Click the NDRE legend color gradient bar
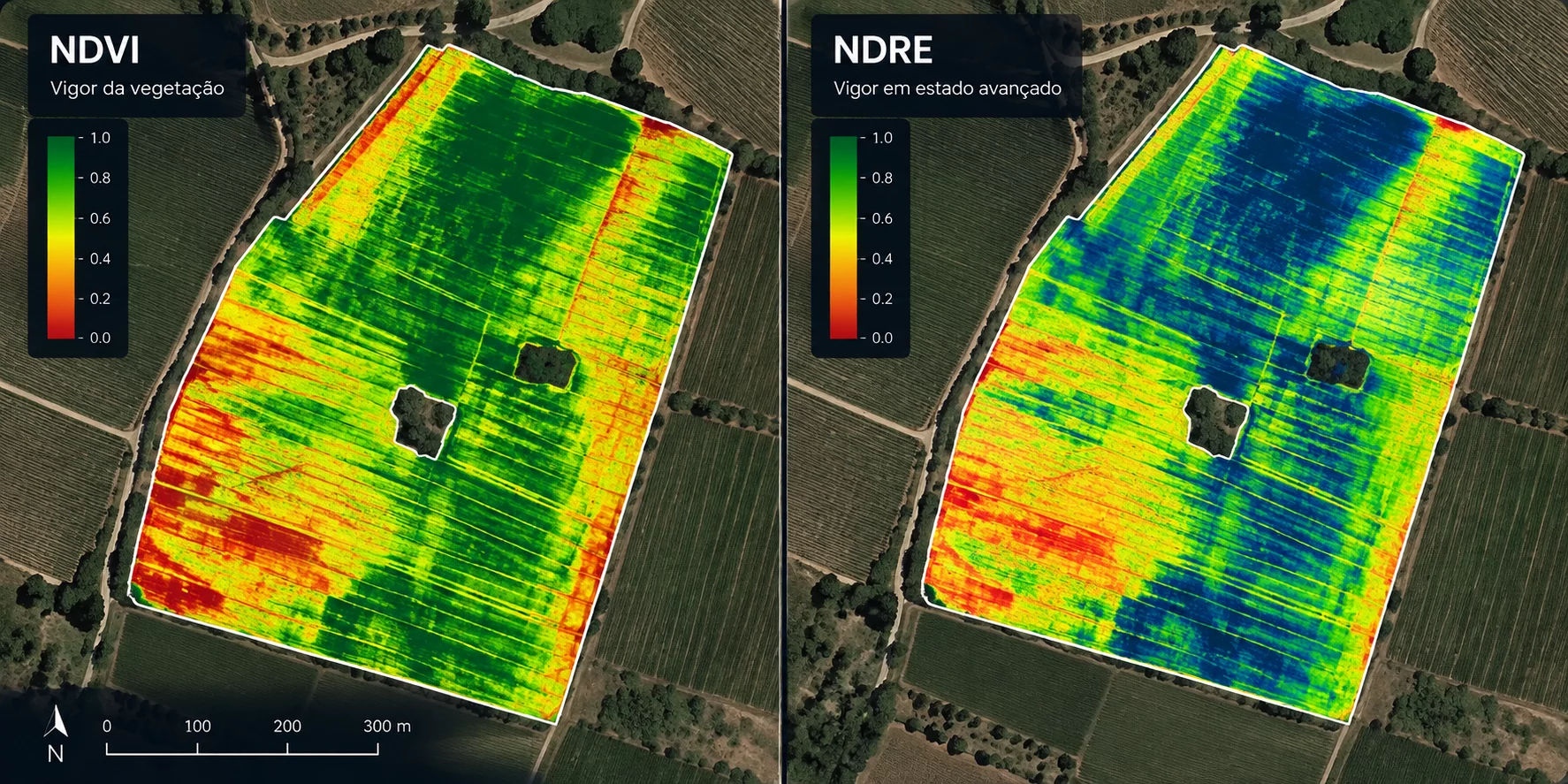1568x784 pixels. tap(844, 237)
